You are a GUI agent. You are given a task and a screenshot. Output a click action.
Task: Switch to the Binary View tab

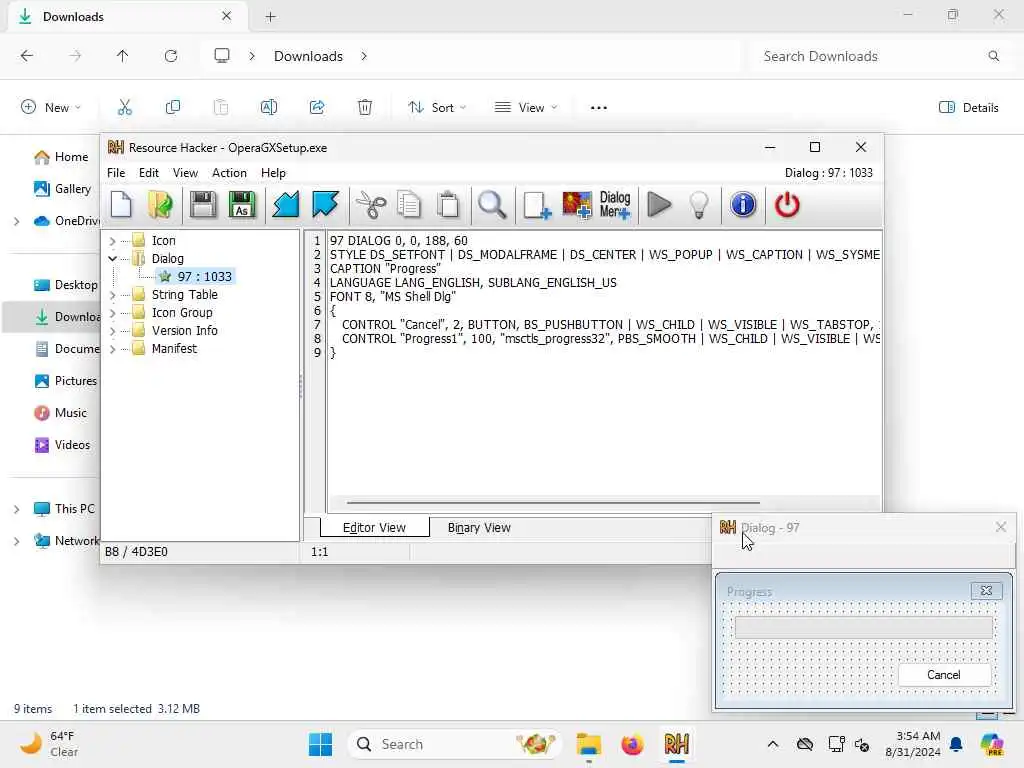479,528
